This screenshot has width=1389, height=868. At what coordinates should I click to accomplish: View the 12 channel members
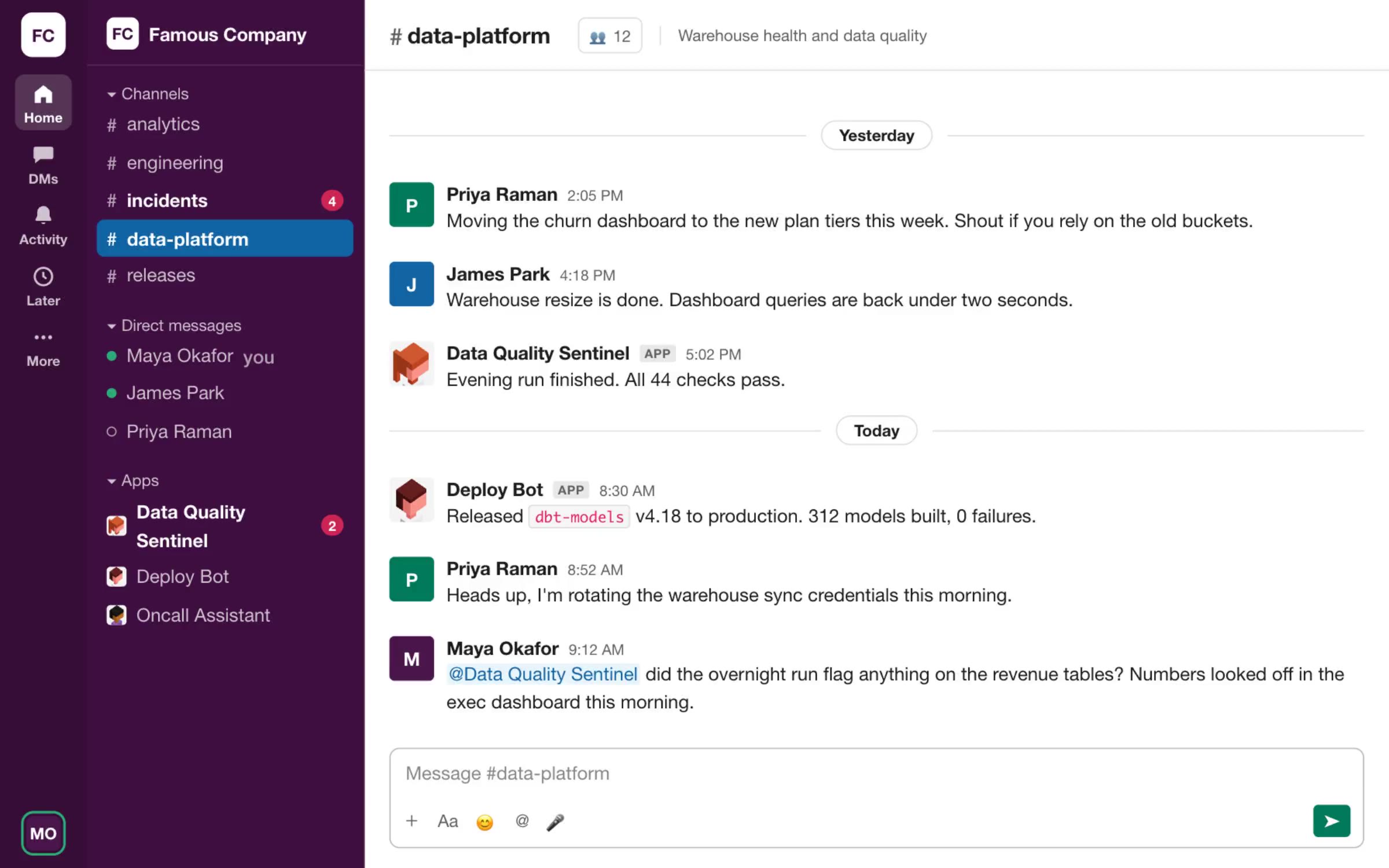(x=610, y=36)
